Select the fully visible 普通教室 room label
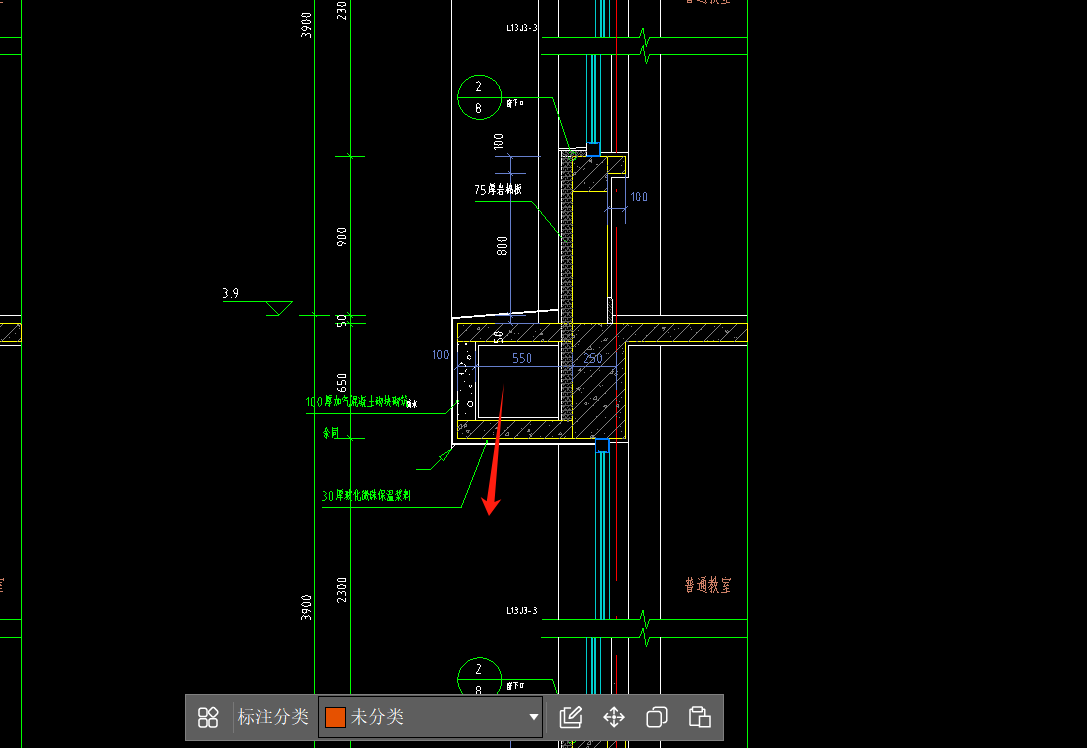The image size is (1087, 748). 708,585
